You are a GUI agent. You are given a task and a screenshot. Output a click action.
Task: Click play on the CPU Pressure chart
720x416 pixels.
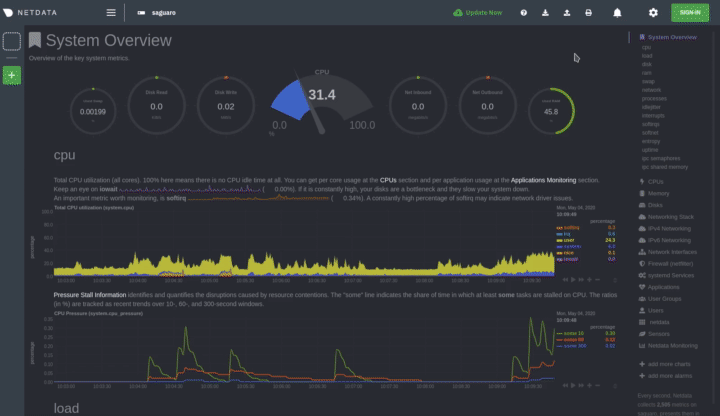pyautogui.click(x=573, y=385)
